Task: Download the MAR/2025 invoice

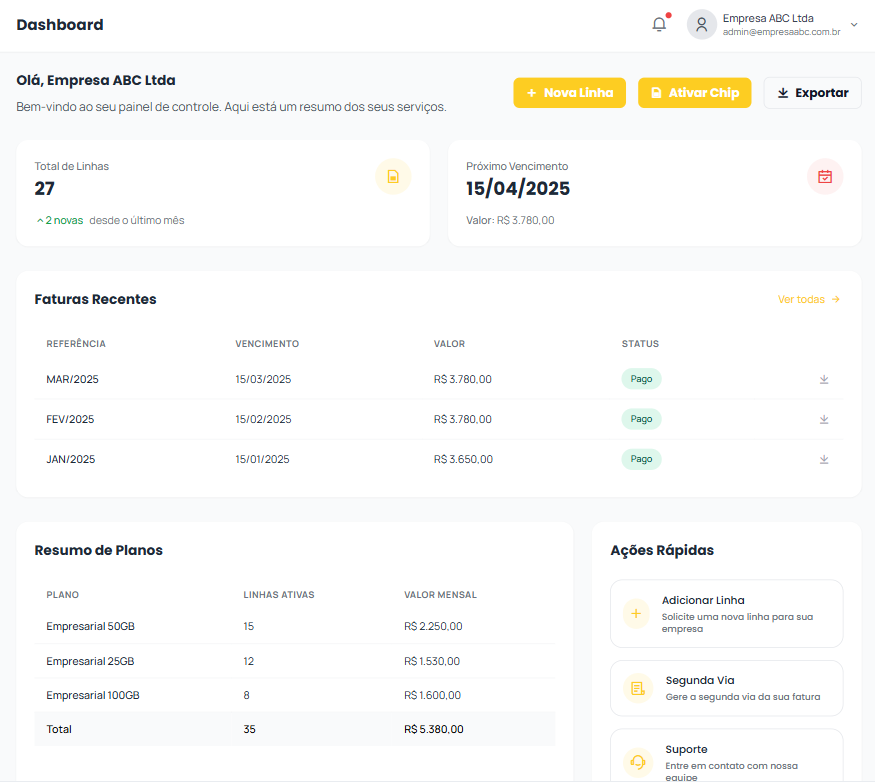Action: click(x=824, y=379)
